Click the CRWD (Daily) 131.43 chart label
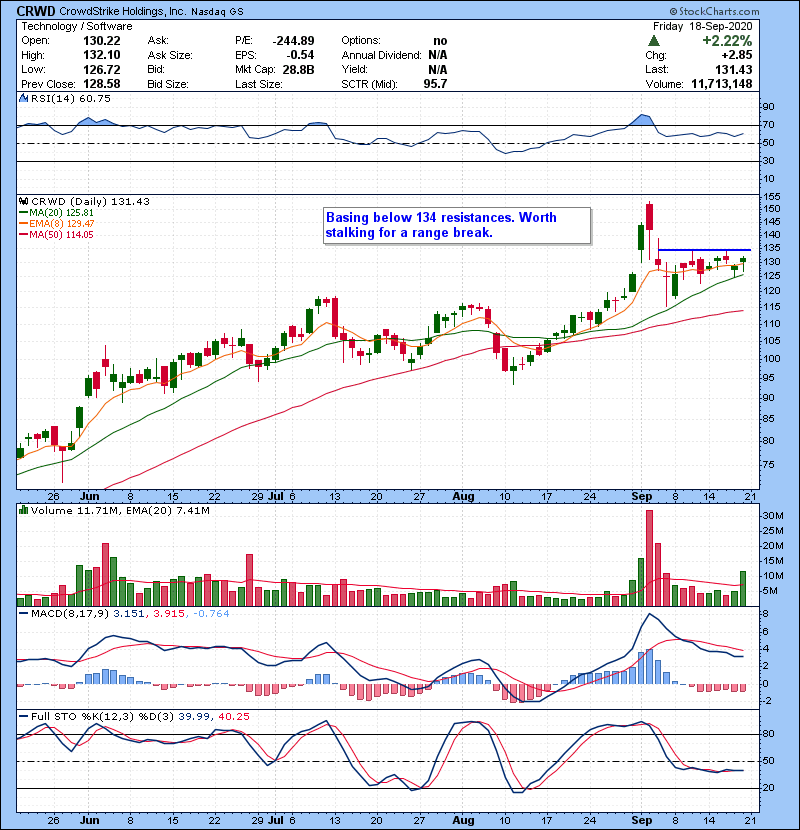Screen dimensions: 800x830 [91, 202]
